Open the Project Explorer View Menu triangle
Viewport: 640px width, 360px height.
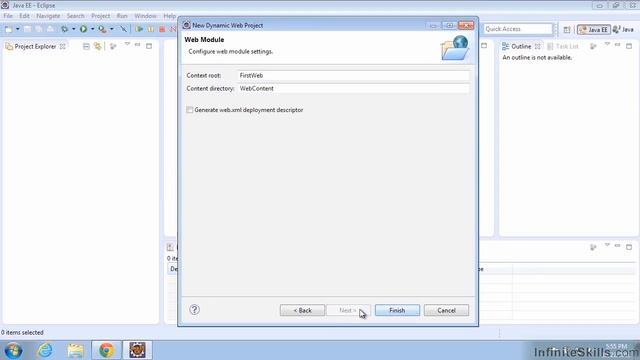127,44
